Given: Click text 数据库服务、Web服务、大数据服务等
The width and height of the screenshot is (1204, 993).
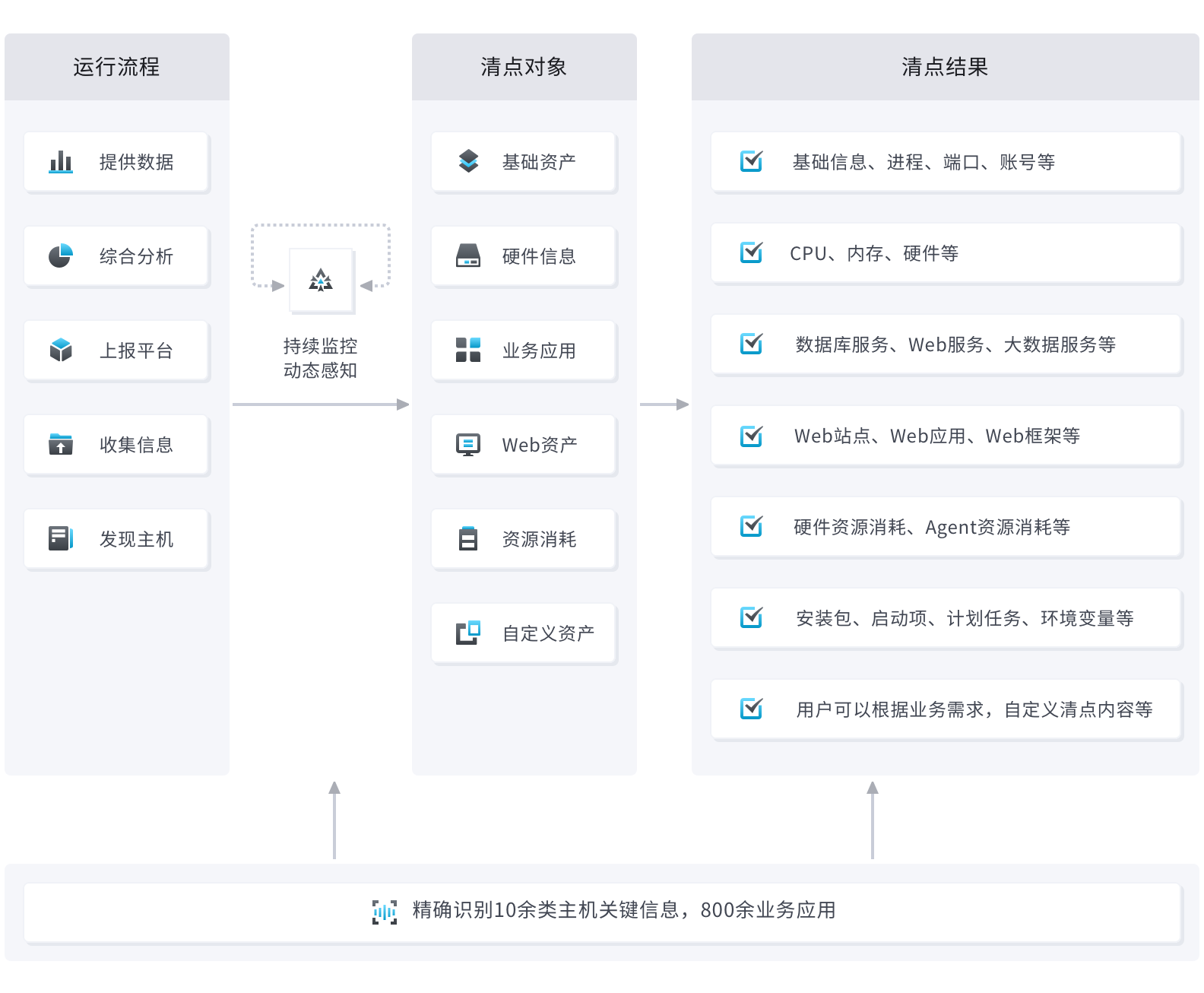Looking at the screenshot, I should click(x=955, y=344).
